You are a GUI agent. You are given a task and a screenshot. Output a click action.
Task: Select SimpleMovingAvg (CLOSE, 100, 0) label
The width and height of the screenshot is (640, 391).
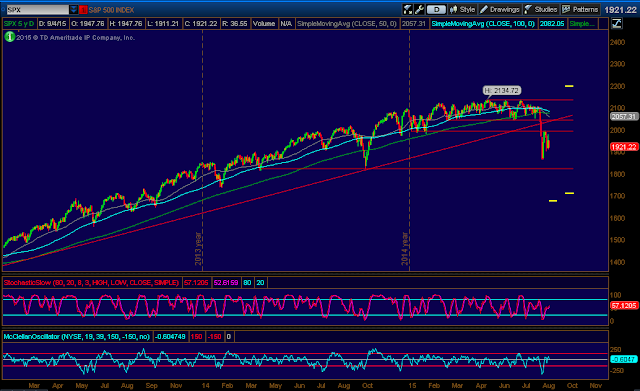pyautogui.click(x=483, y=24)
